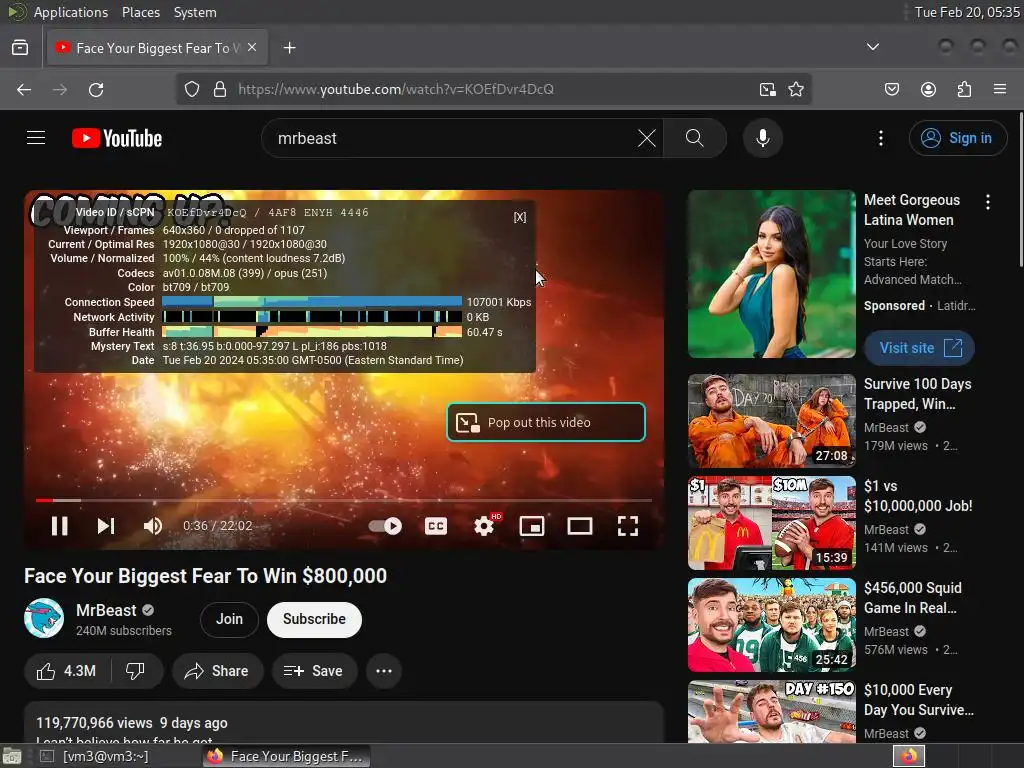Open the System menu
Viewport: 1024px width, 768px height.
coord(195,12)
